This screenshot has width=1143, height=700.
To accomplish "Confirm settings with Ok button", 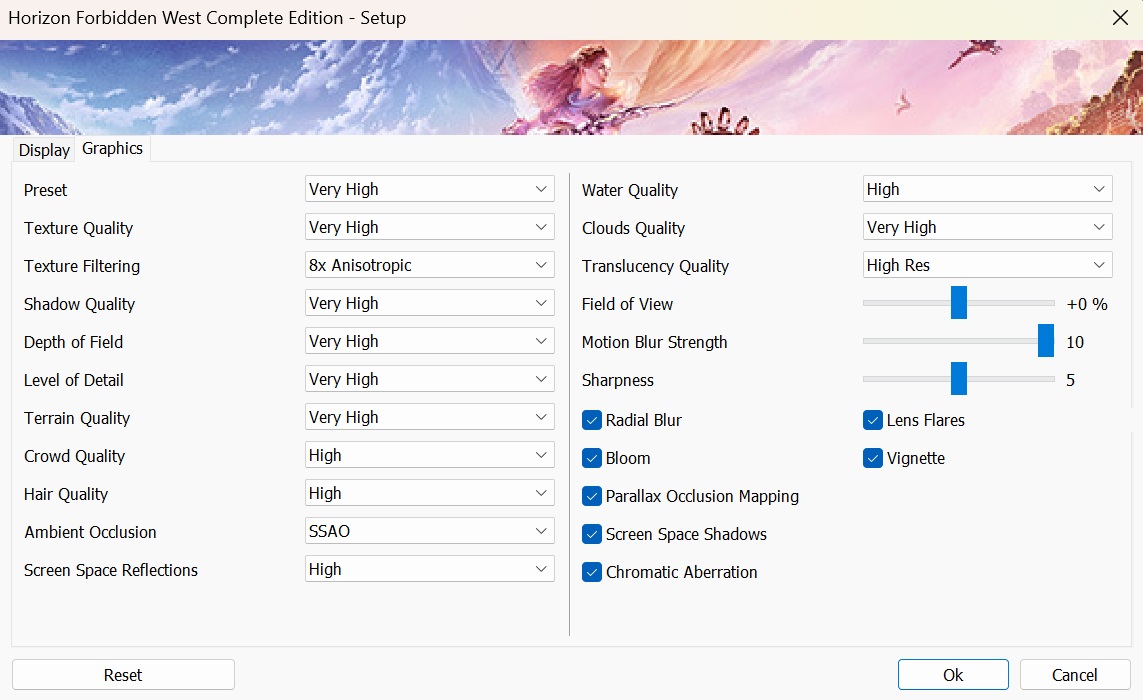I will click(x=953, y=675).
